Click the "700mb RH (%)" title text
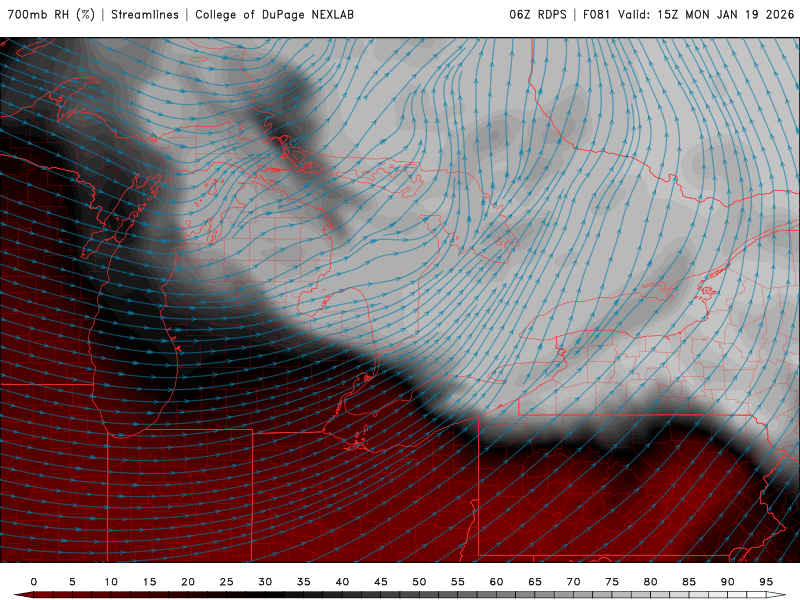 tap(51, 15)
